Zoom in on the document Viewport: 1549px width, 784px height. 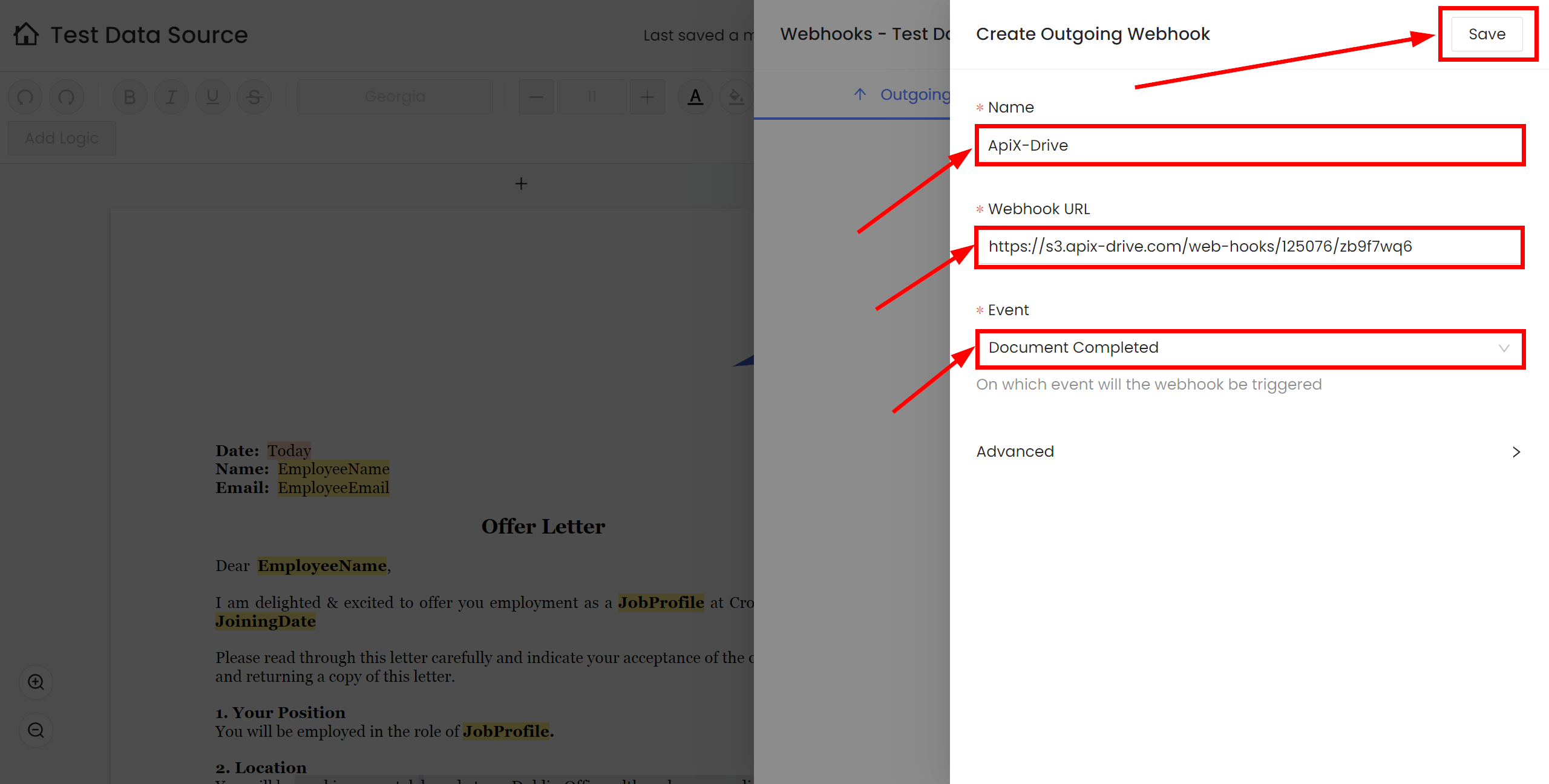point(36,682)
